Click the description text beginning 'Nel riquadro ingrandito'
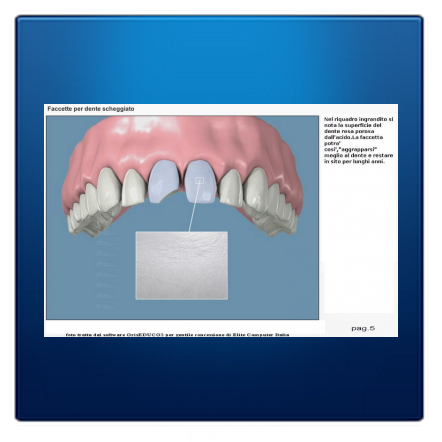Image resolution: width=442 pixels, height=442 pixels. point(359,140)
